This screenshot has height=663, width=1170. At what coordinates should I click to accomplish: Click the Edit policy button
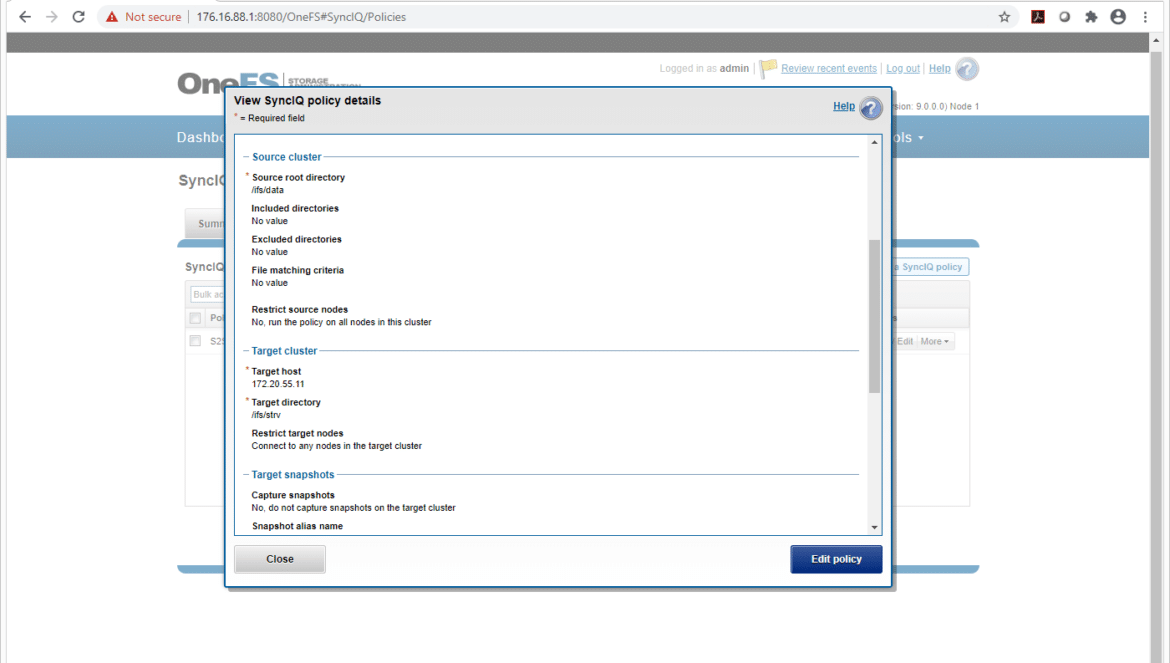click(x=836, y=559)
